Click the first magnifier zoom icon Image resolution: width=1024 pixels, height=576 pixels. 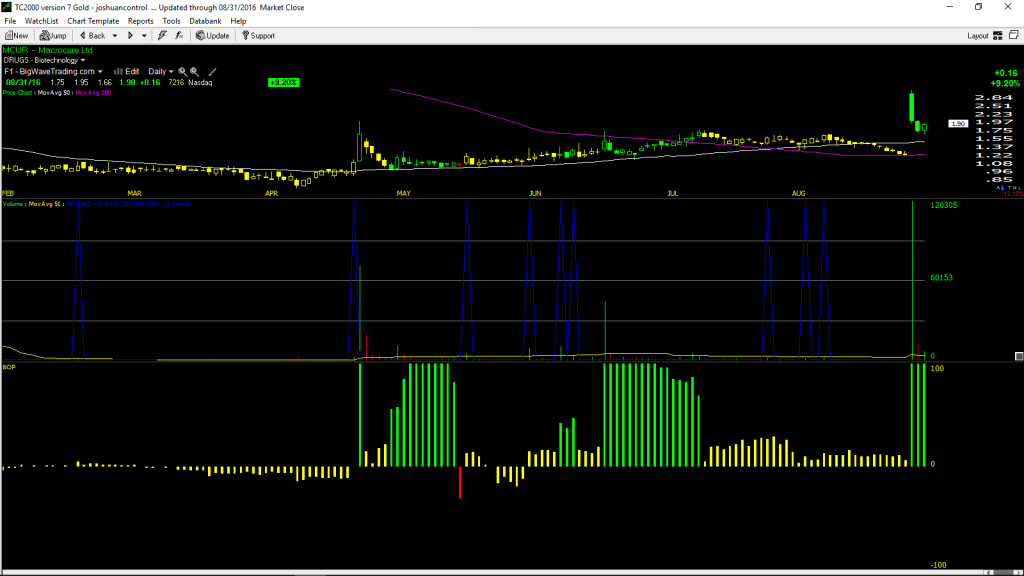pos(183,72)
